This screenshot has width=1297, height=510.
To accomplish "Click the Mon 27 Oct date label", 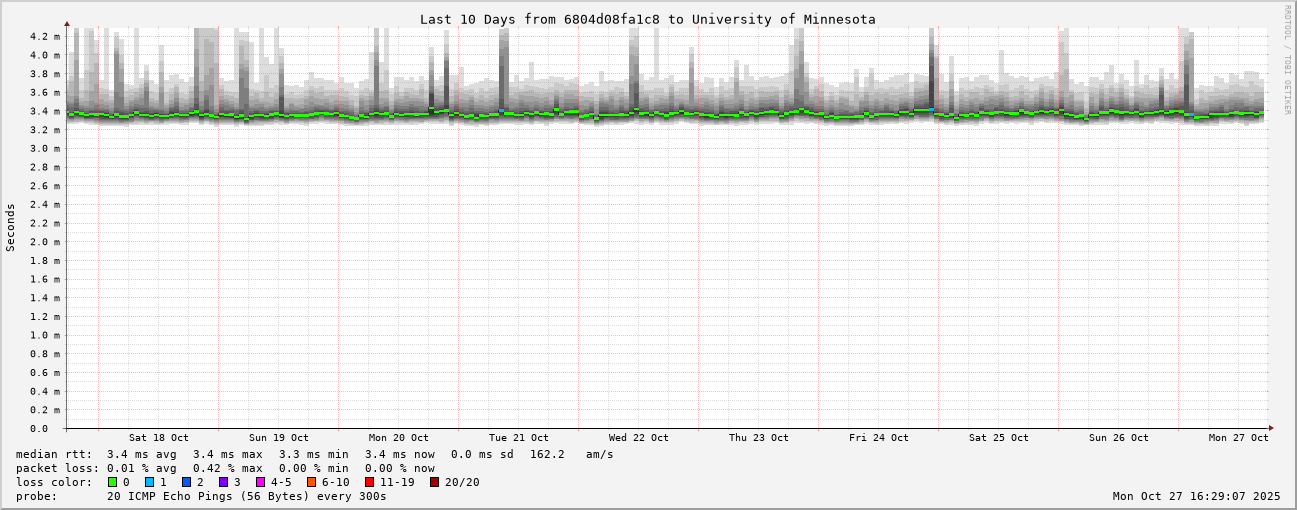I will [1238, 438].
